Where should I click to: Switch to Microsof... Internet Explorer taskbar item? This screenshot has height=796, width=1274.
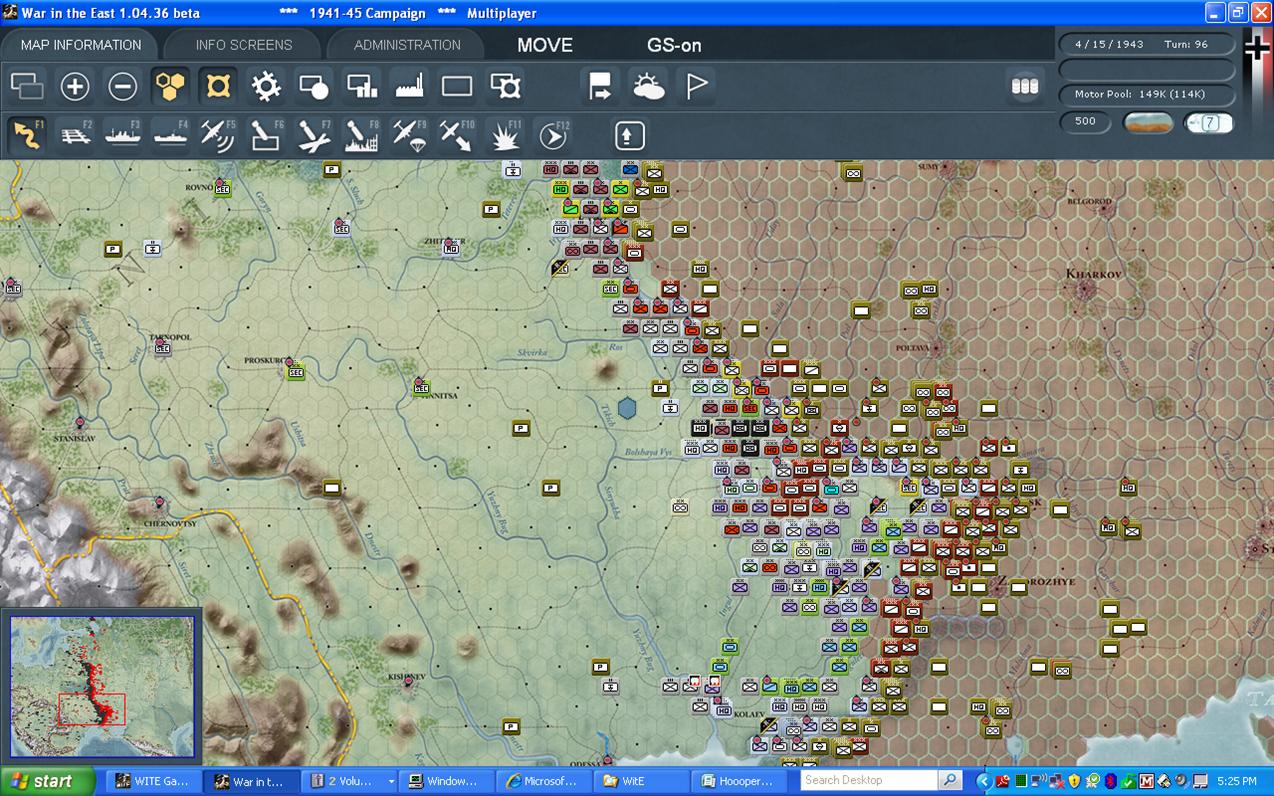pyautogui.click(x=542, y=781)
